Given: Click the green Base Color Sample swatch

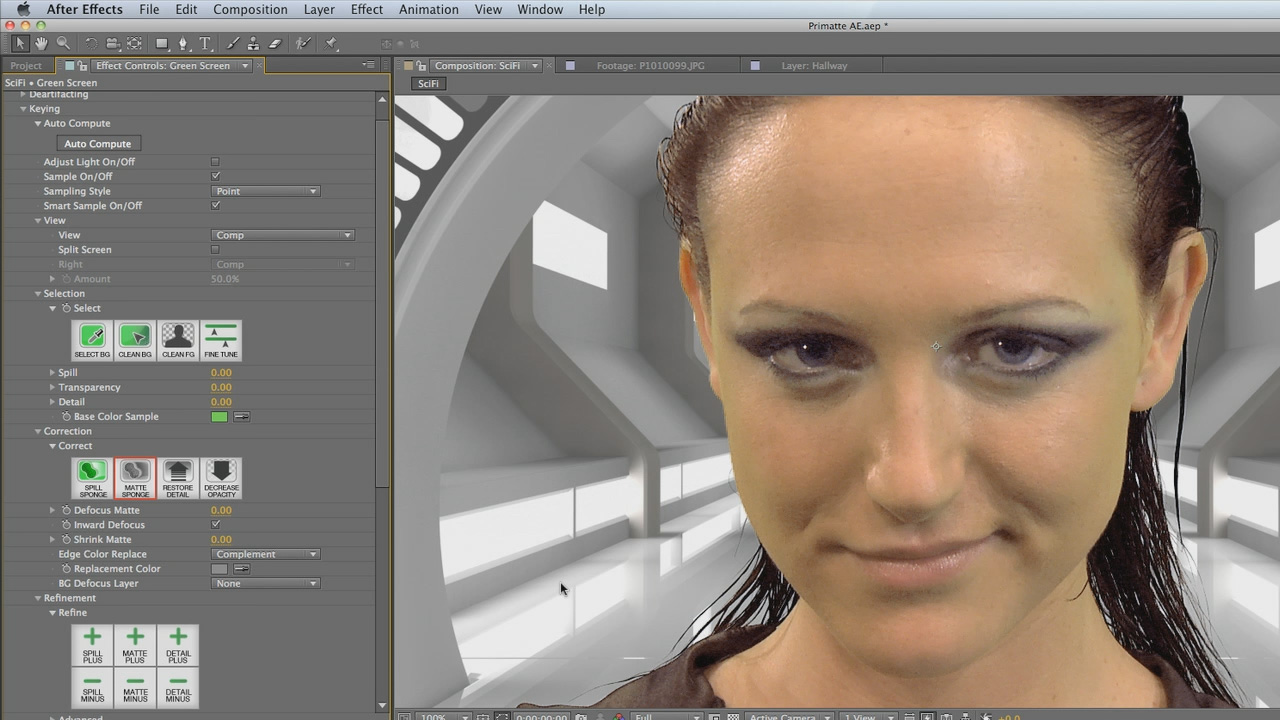Looking at the screenshot, I should [219, 417].
